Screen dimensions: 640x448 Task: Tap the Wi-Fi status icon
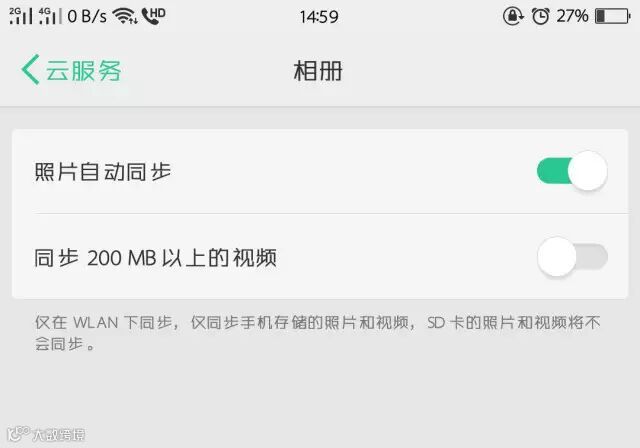(x=124, y=16)
